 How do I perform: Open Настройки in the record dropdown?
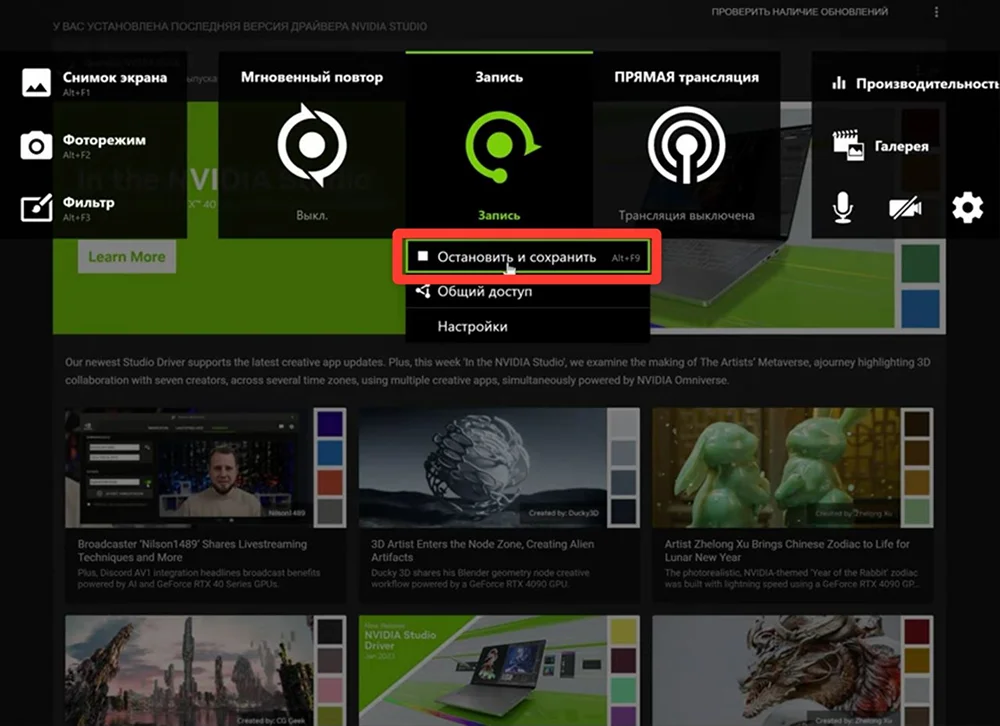pyautogui.click(x=472, y=326)
